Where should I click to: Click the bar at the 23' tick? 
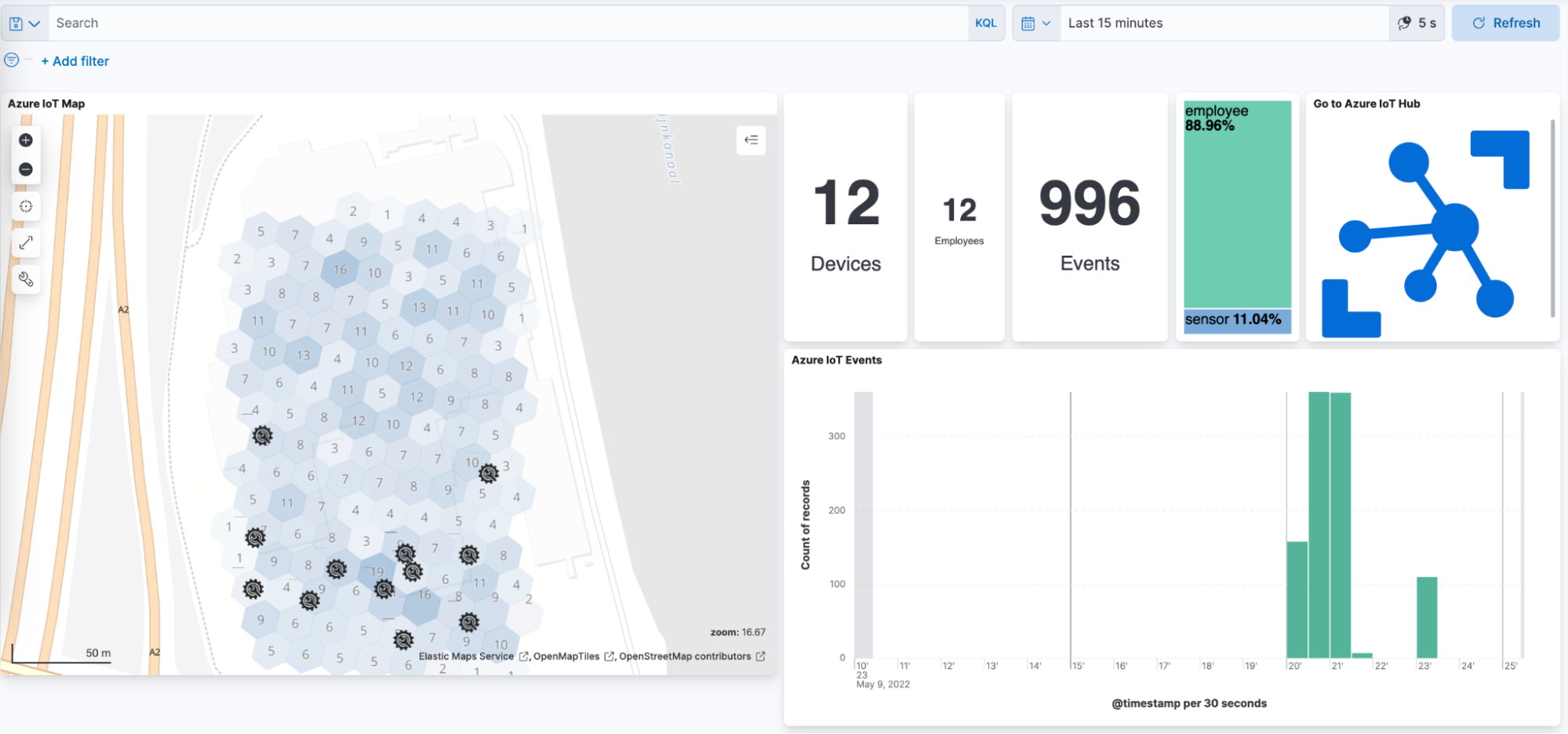pos(1427,618)
